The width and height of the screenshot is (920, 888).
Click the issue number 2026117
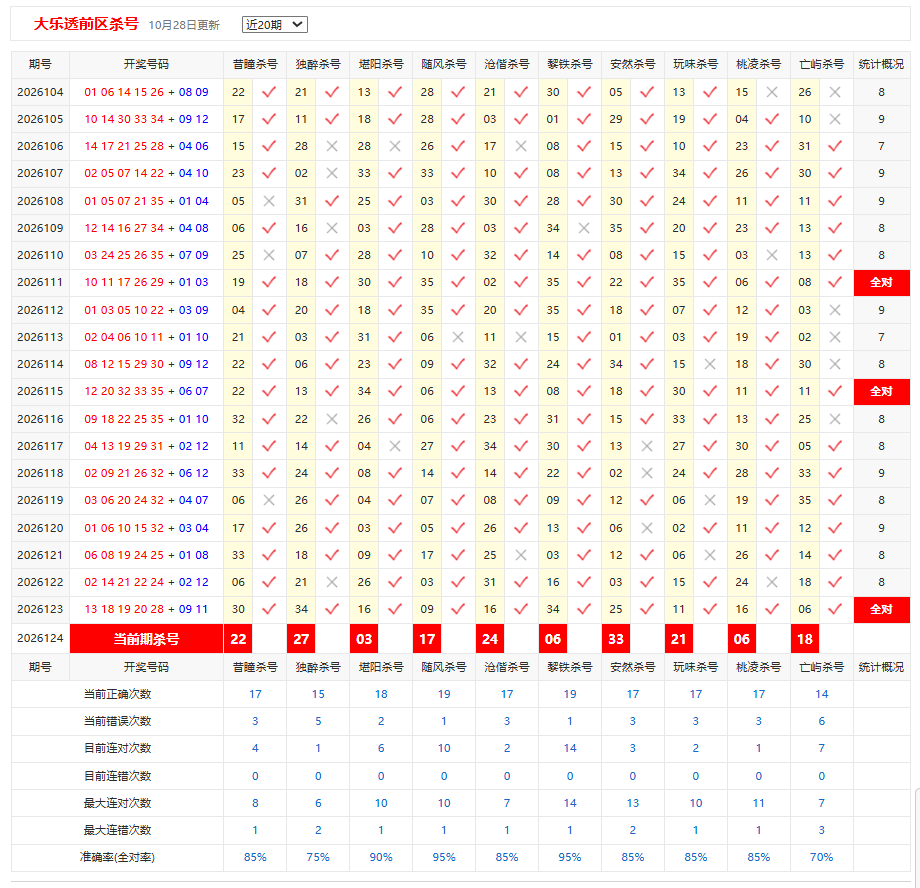tap(40, 446)
